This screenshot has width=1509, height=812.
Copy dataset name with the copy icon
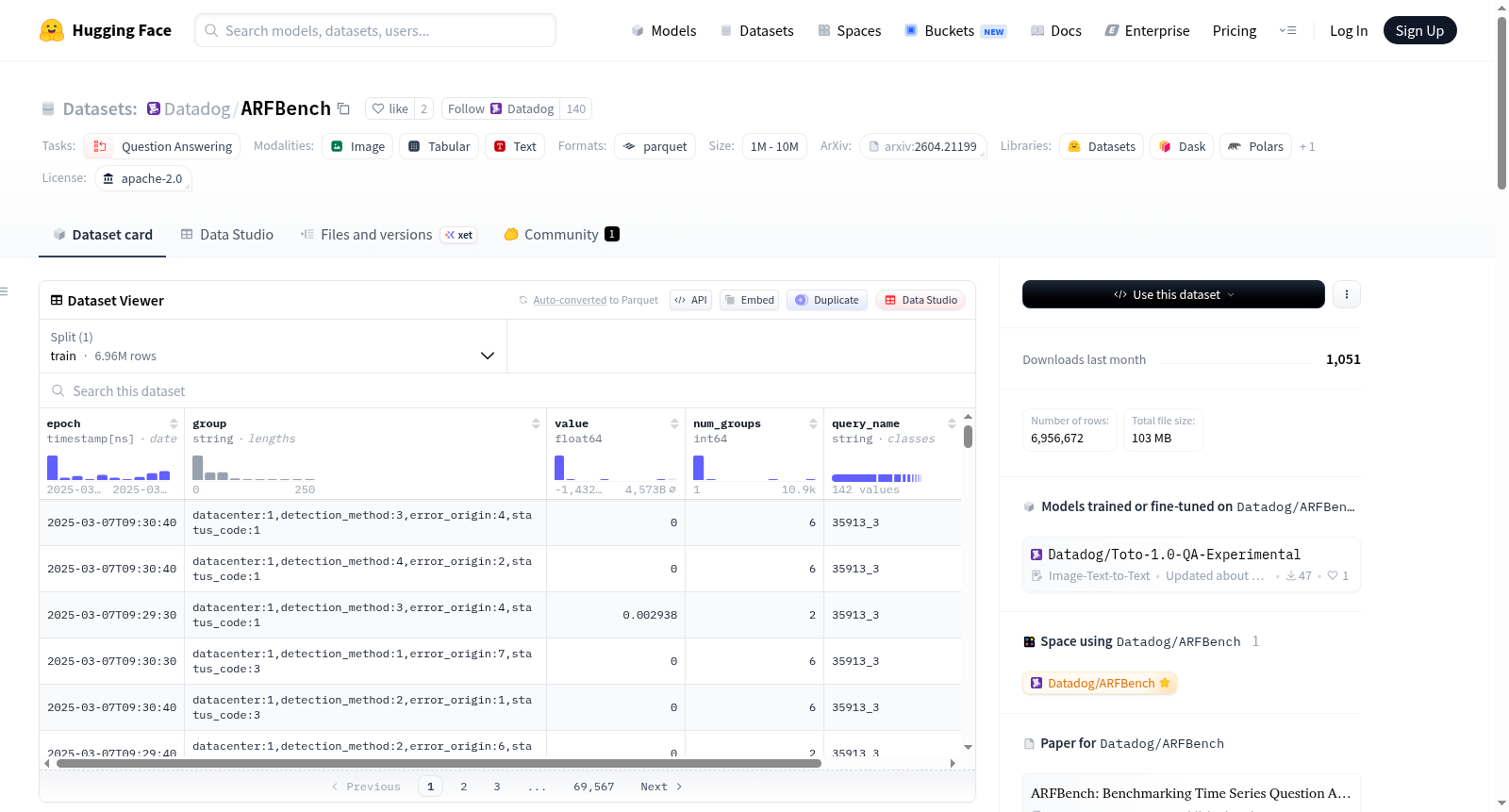point(344,109)
